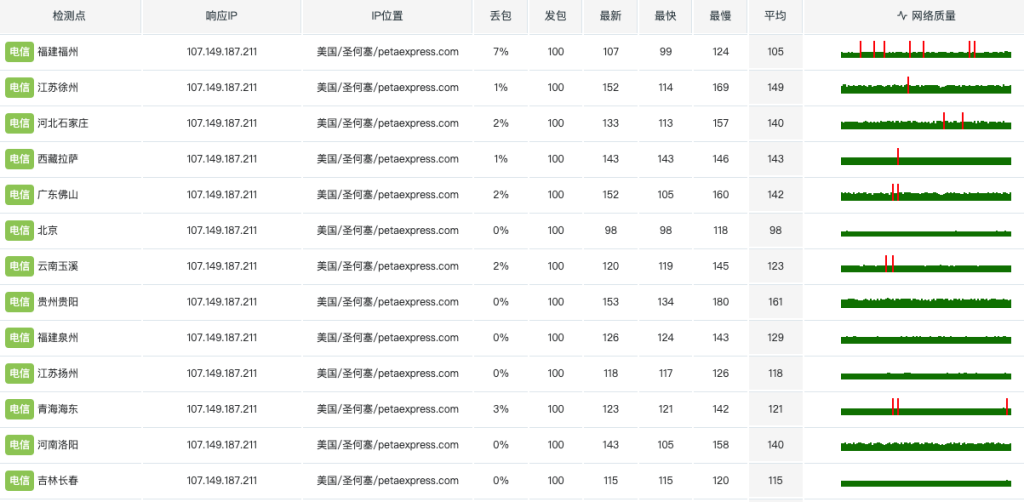The width and height of the screenshot is (1024, 502).
Task: Click the 电信 badge next to 西藏拉萨
Action: tap(19, 159)
